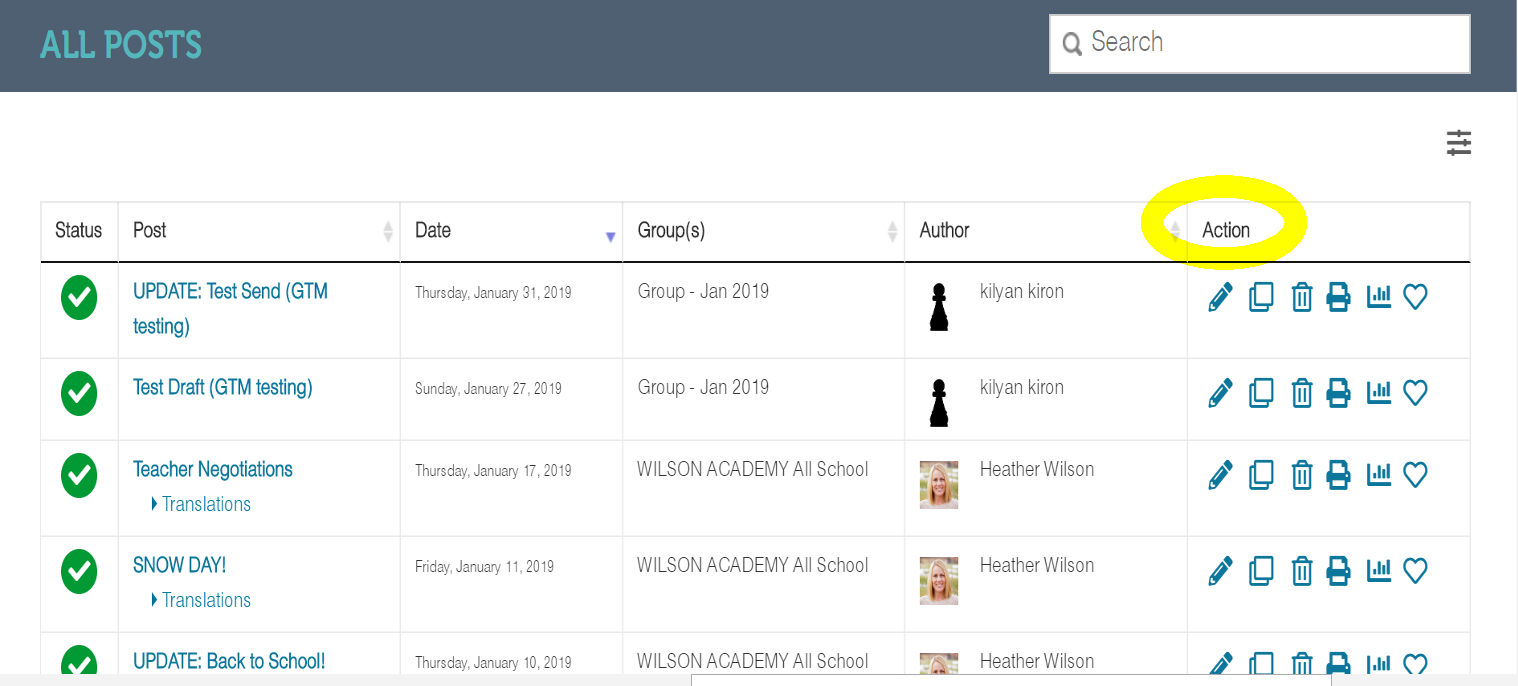Expand Translations under Teacher Negotiations
Screen dimensions: 1518x686
pos(201,504)
